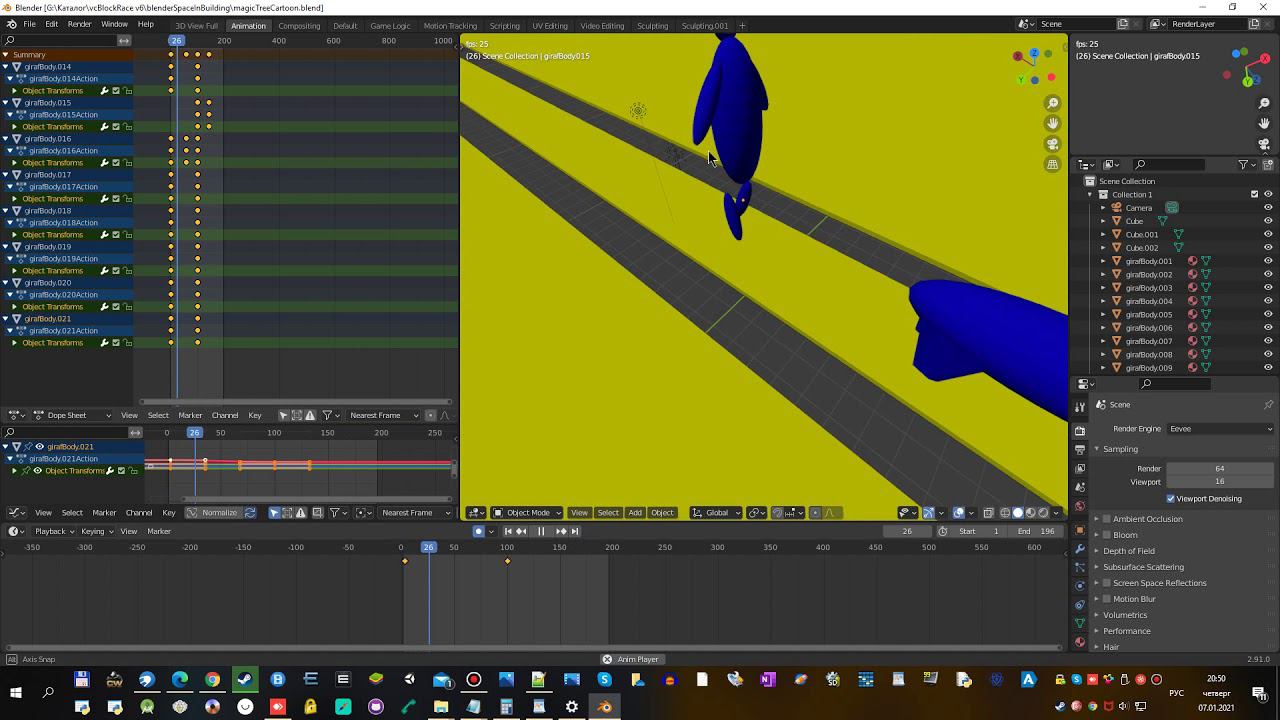Jump to next keyframe in timeline
This screenshot has height=720, width=1280.
coord(561,531)
